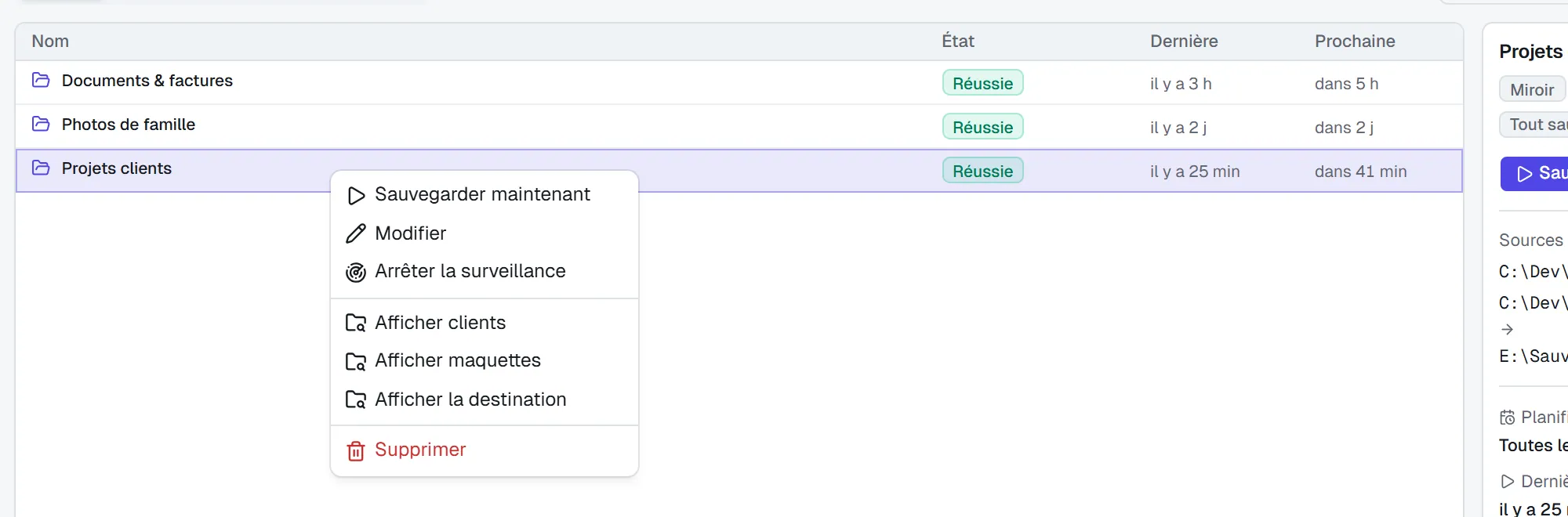Click the Miroir tag in the side panel

point(1532,89)
